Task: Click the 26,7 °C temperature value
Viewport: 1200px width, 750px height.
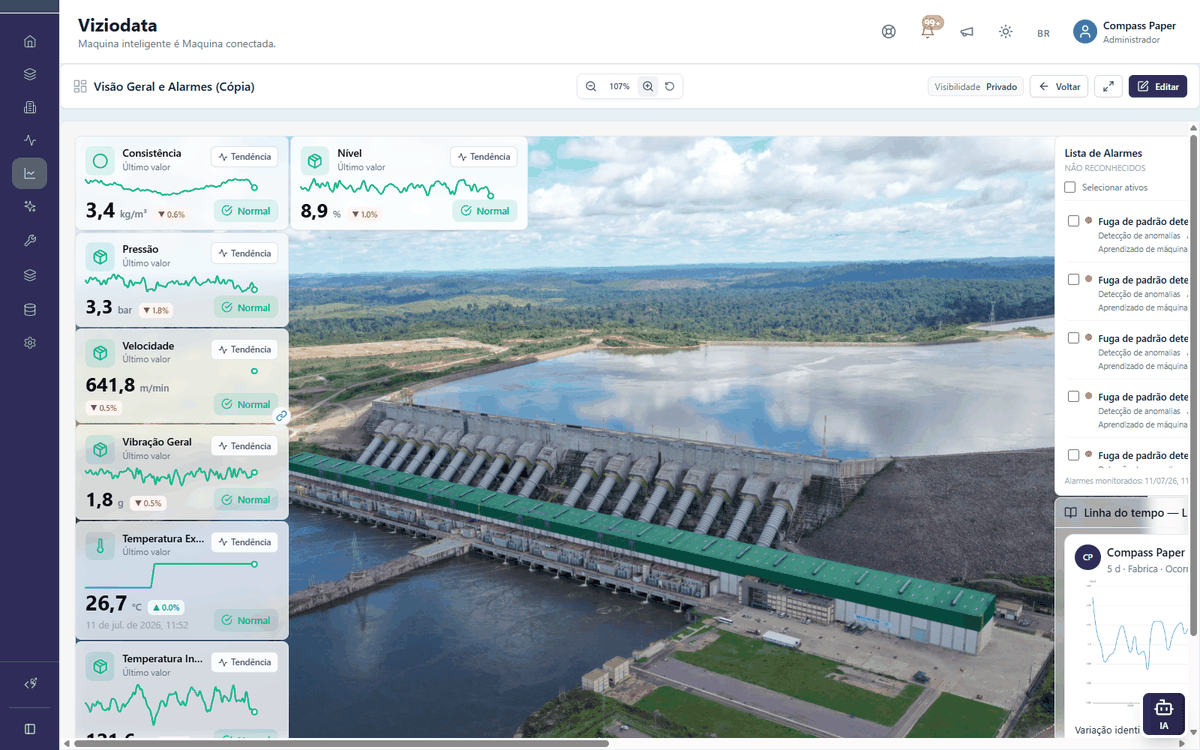Action: pyautogui.click(x=114, y=604)
